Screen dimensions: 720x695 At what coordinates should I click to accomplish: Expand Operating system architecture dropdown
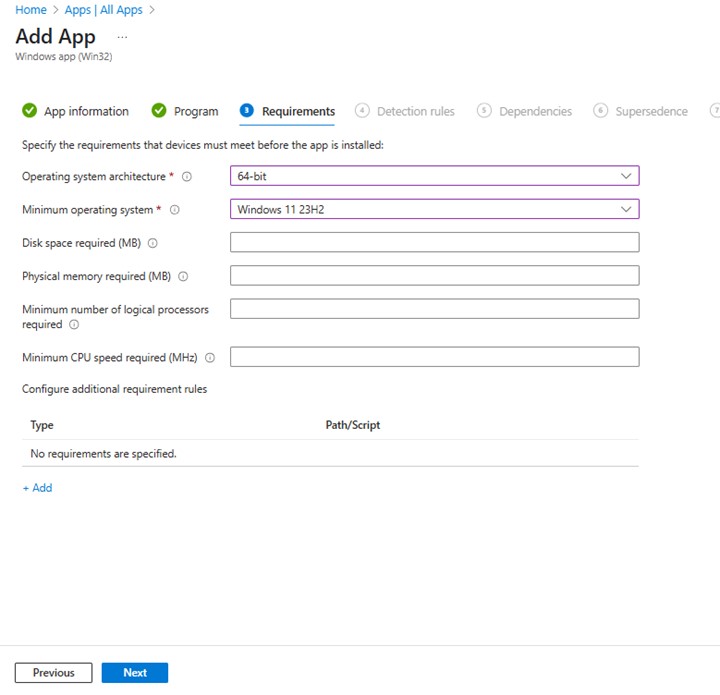point(434,176)
